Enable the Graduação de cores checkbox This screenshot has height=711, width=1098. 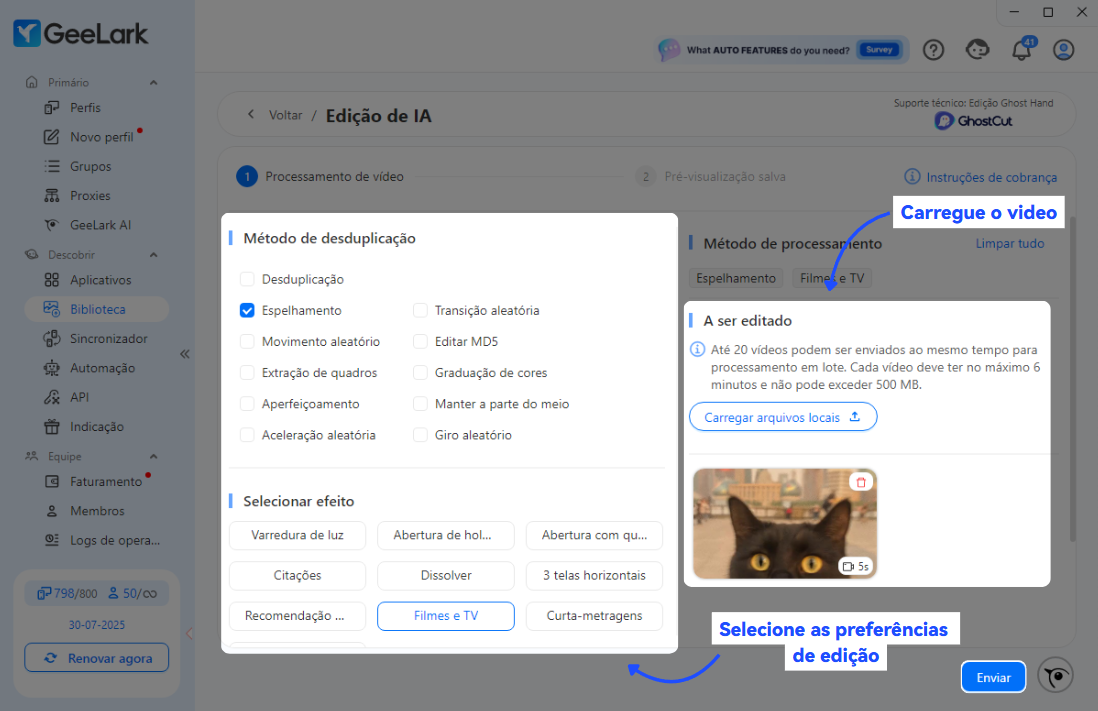[420, 373]
